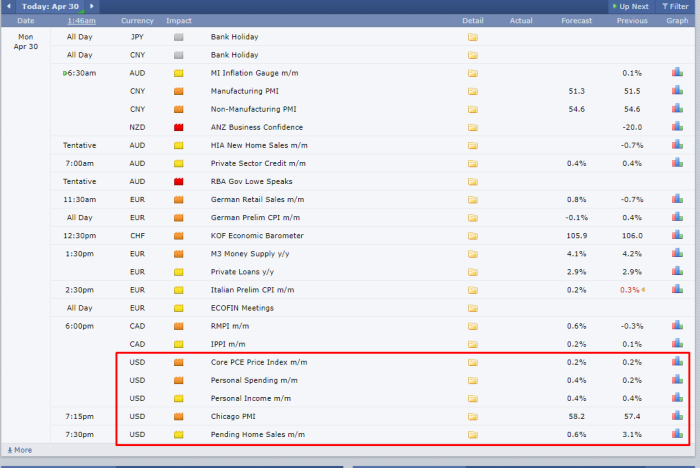Open detail folder for German Prelim CPI

[x=473, y=218]
